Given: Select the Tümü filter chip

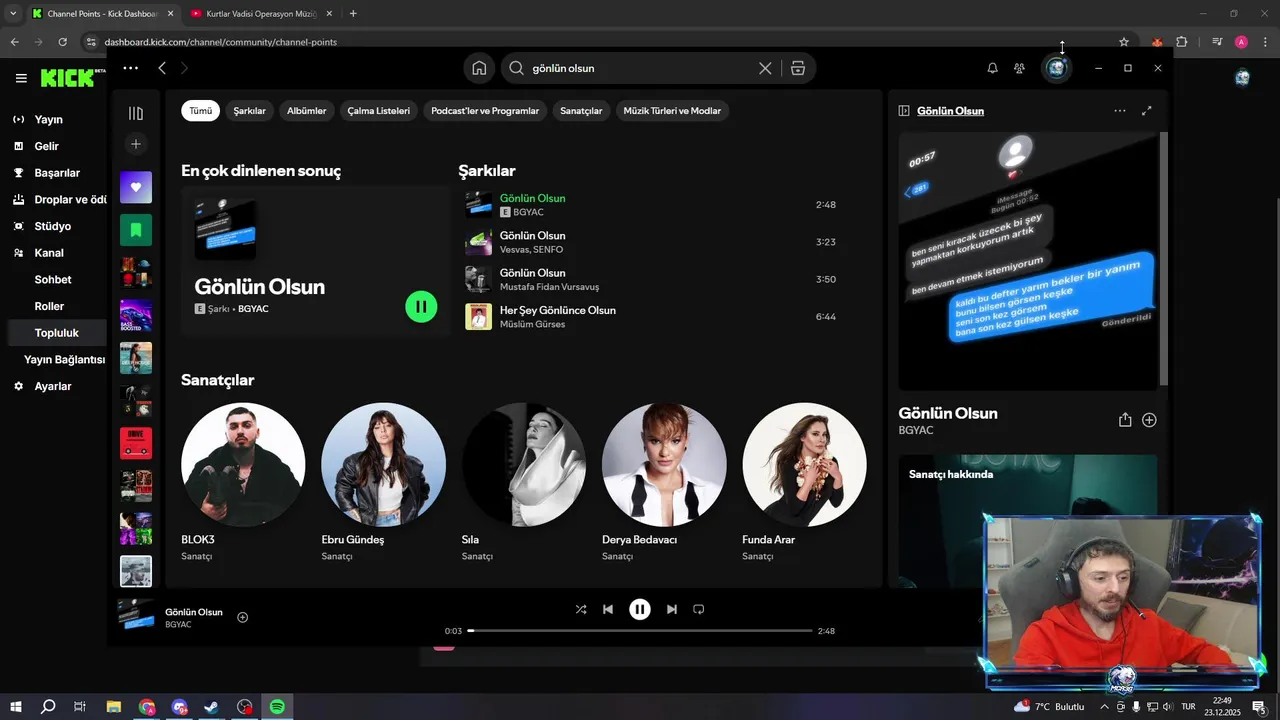Looking at the screenshot, I should [x=201, y=111].
